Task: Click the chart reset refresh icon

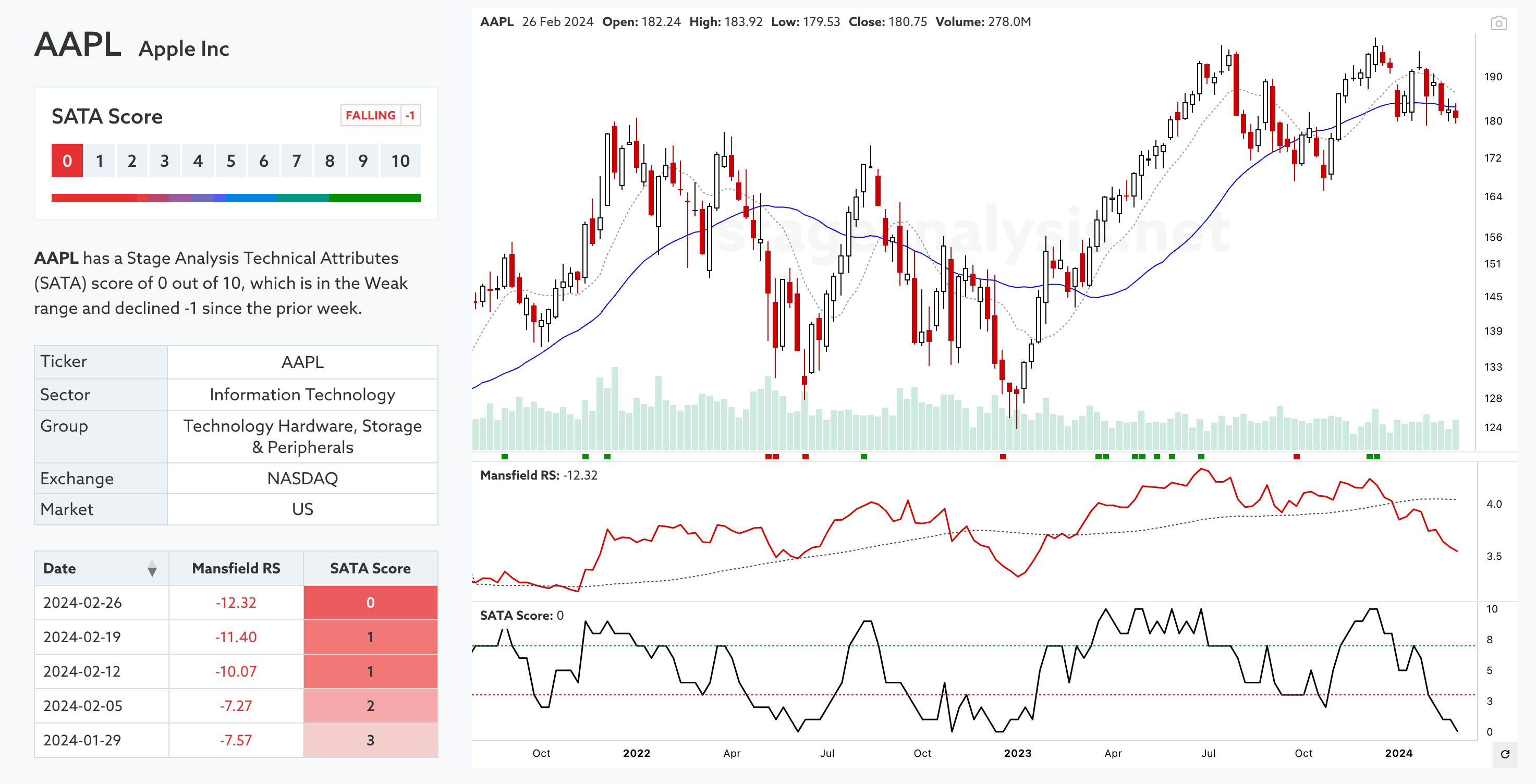Action: point(1504,754)
